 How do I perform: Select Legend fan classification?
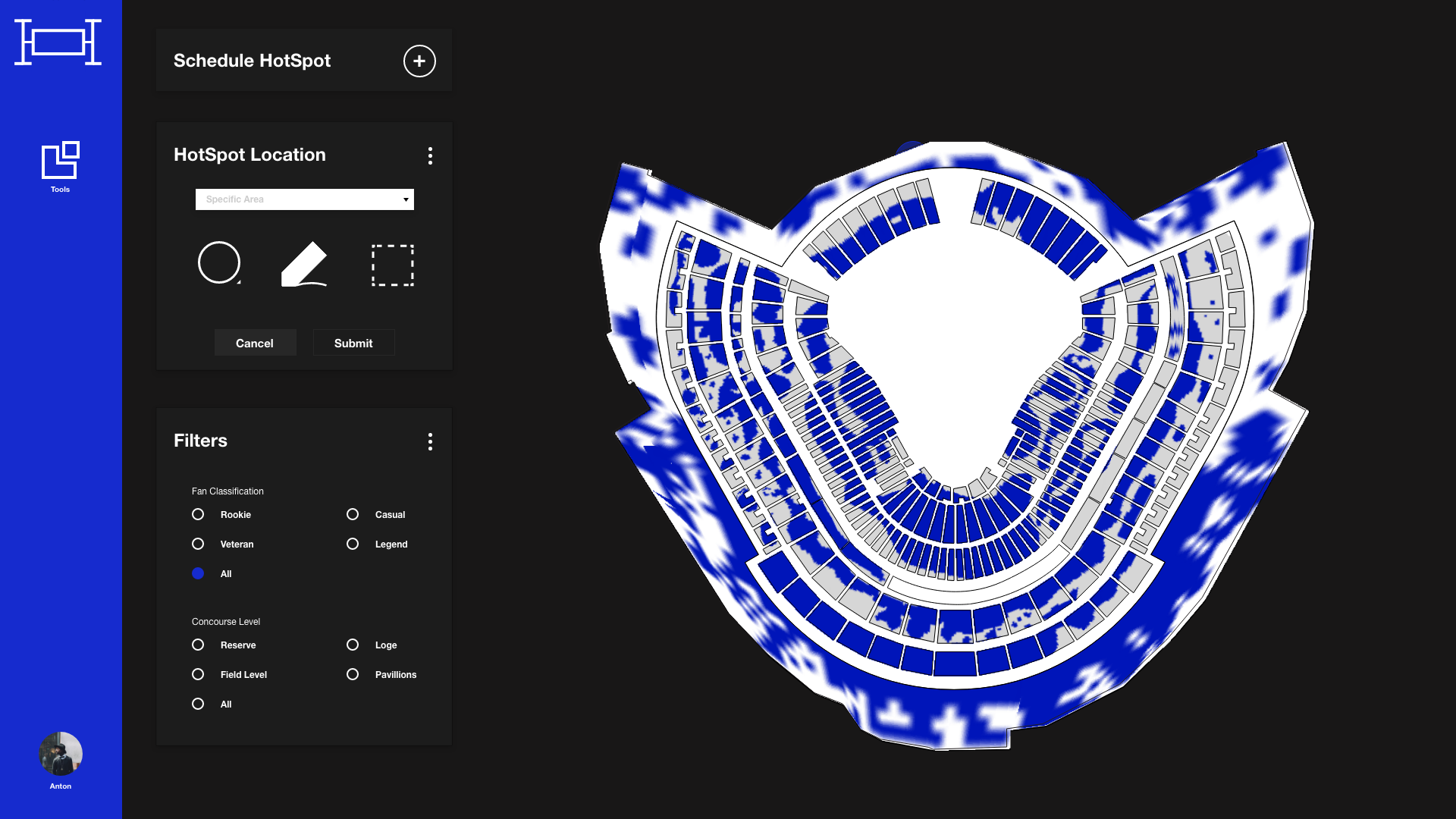(x=353, y=544)
